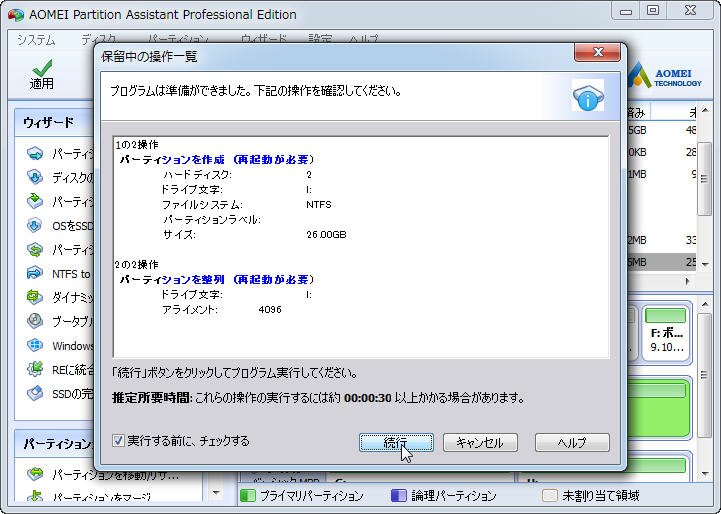721x514 pixels.
Task: Open ヘルプ button in the dialog
Action: pos(572,442)
